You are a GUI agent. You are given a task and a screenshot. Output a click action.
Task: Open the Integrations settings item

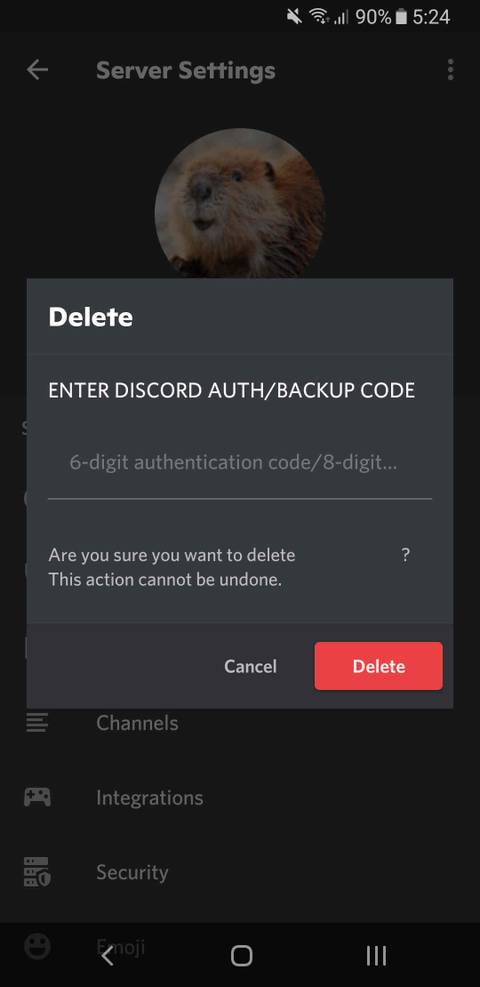click(150, 798)
